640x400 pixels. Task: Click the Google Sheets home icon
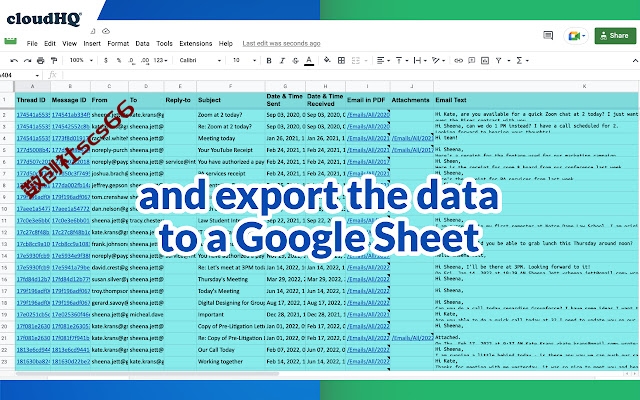pyautogui.click(x=11, y=40)
